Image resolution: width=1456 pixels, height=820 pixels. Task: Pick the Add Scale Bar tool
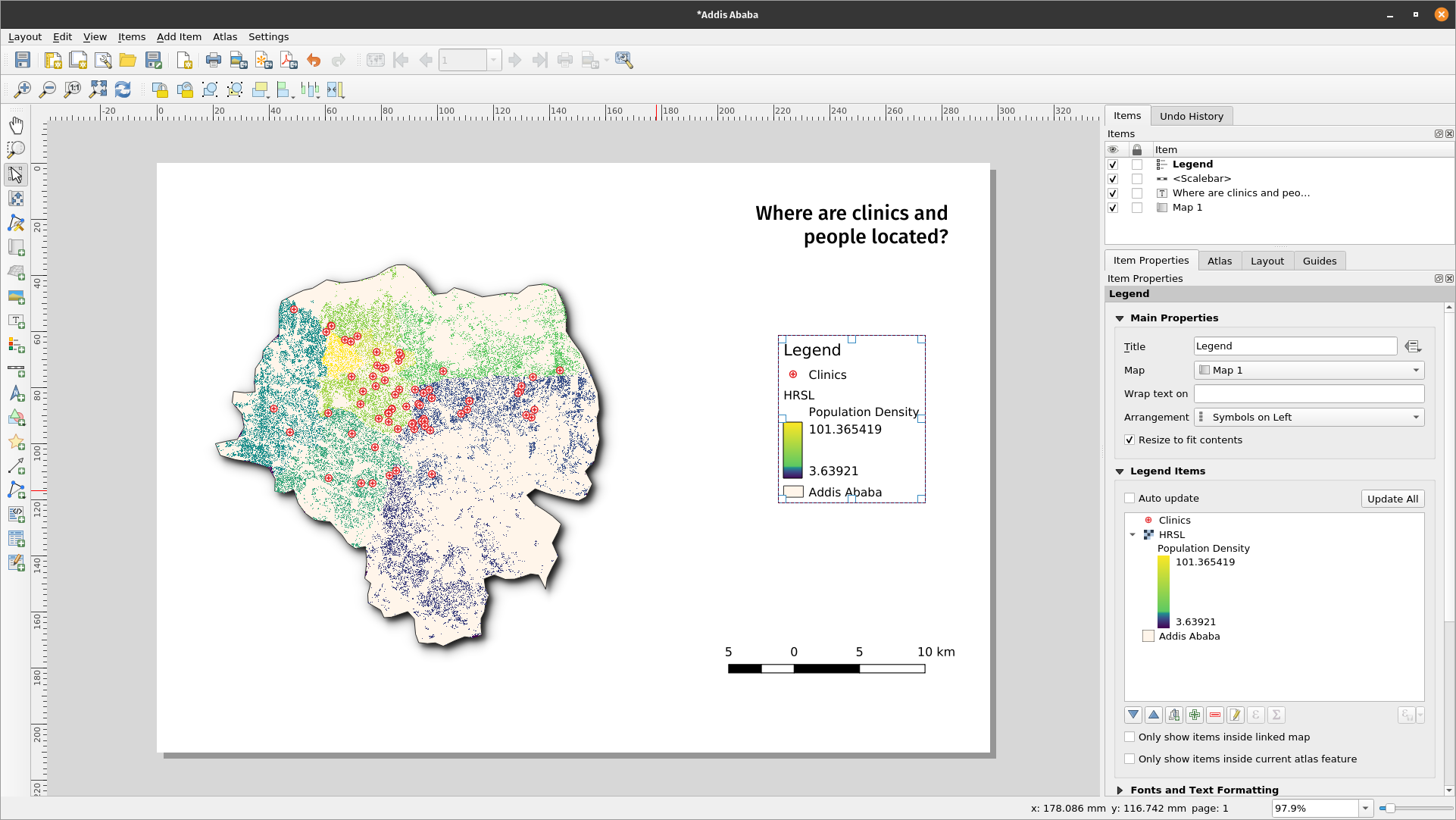coord(16,370)
